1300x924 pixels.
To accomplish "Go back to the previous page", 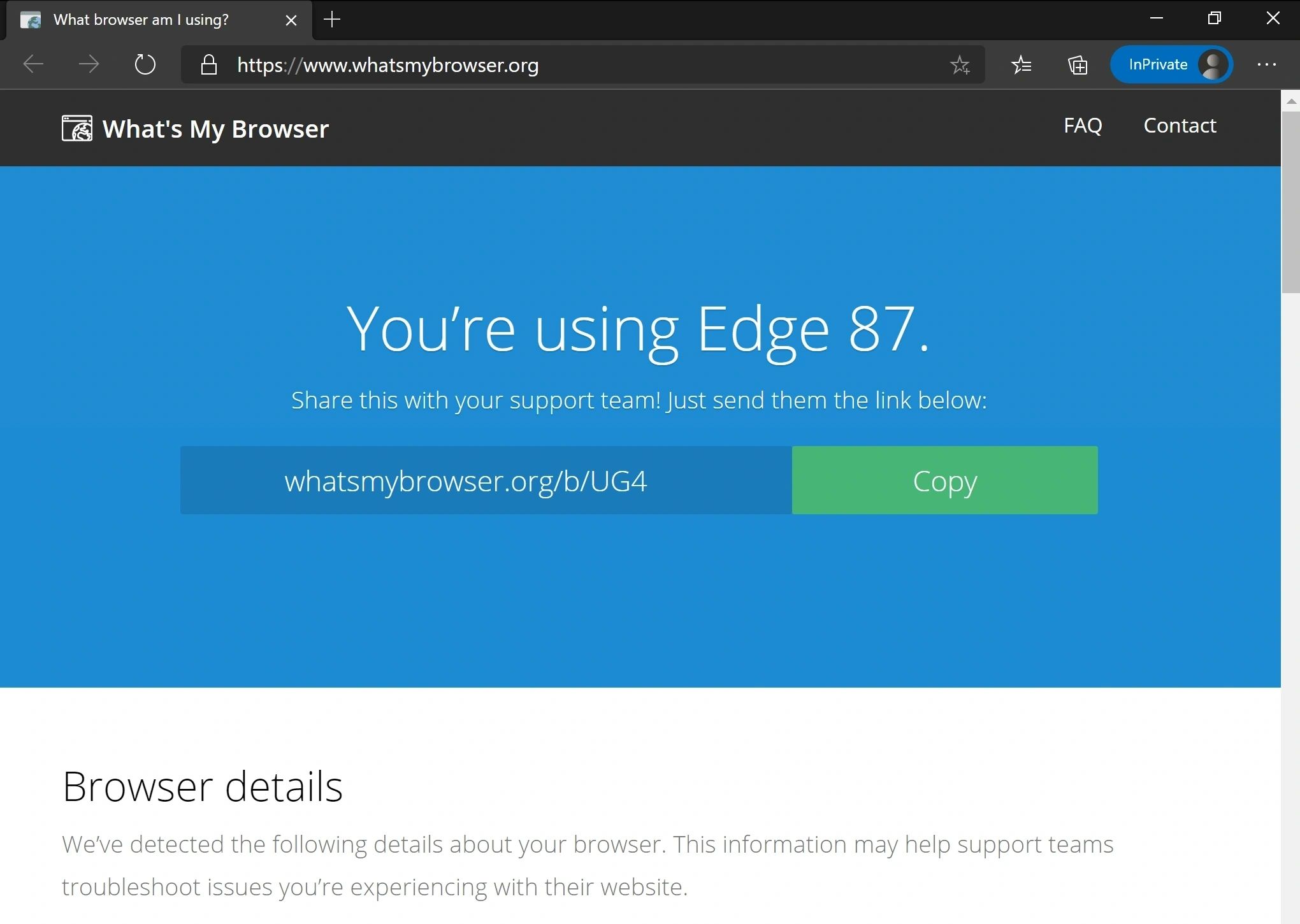I will click(33, 64).
